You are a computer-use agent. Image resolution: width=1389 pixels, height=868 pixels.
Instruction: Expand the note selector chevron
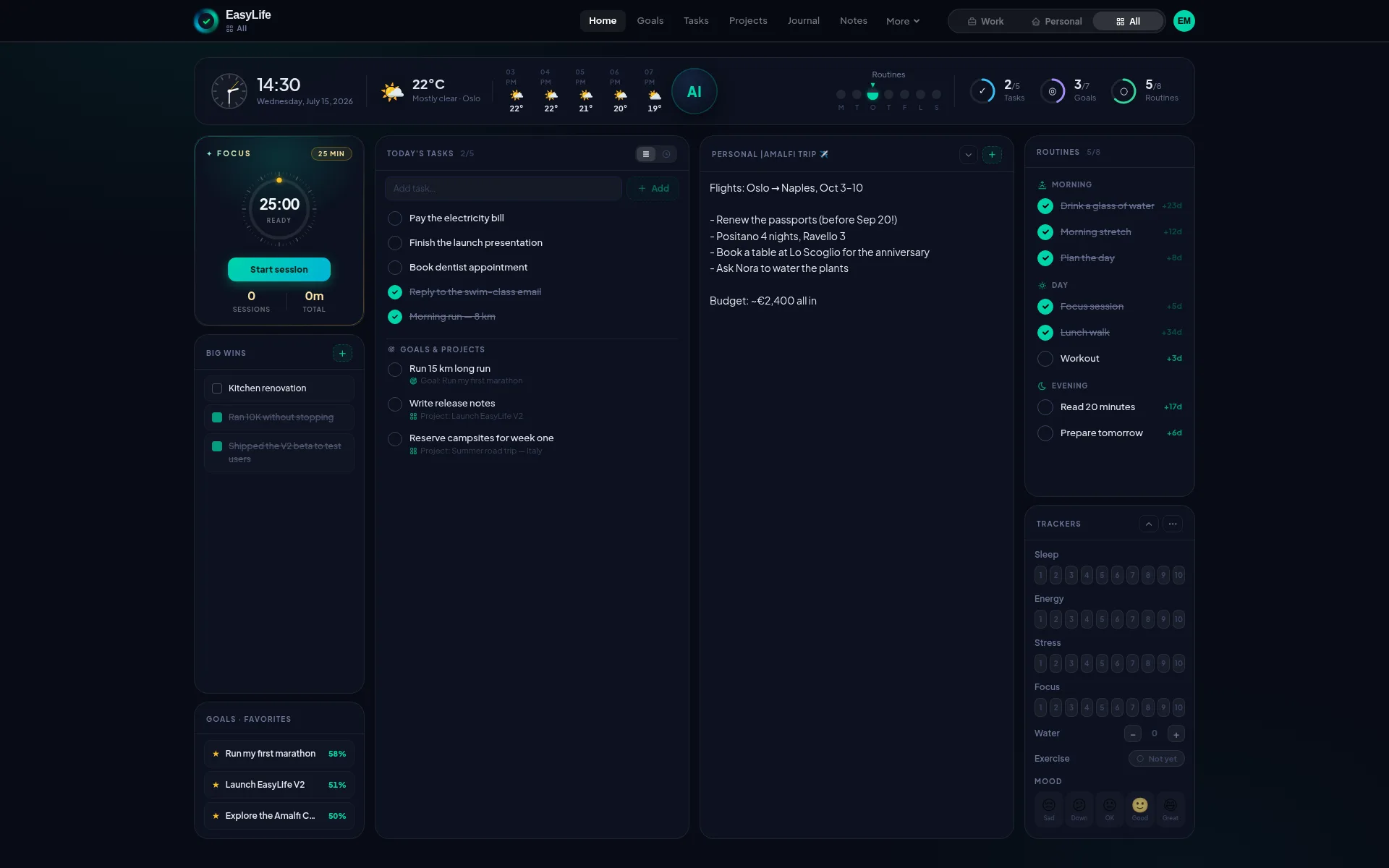tap(968, 154)
